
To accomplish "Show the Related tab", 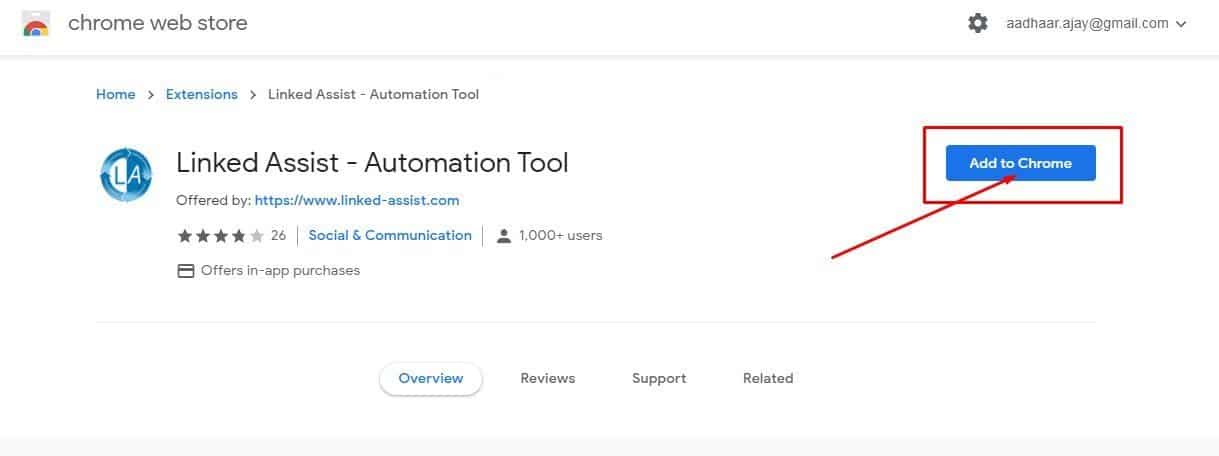I will pyautogui.click(x=768, y=378).
